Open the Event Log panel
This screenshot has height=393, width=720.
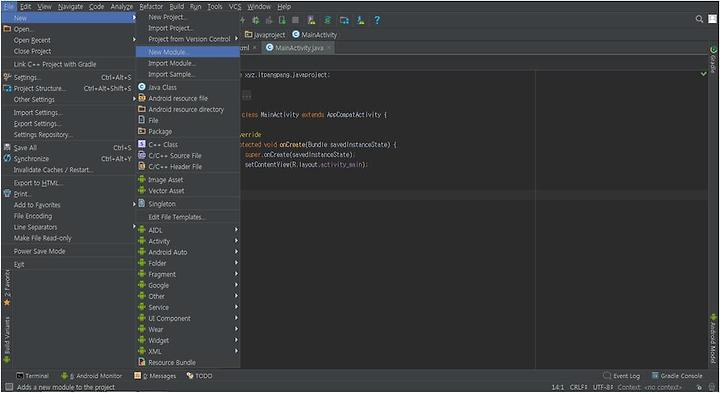621,376
